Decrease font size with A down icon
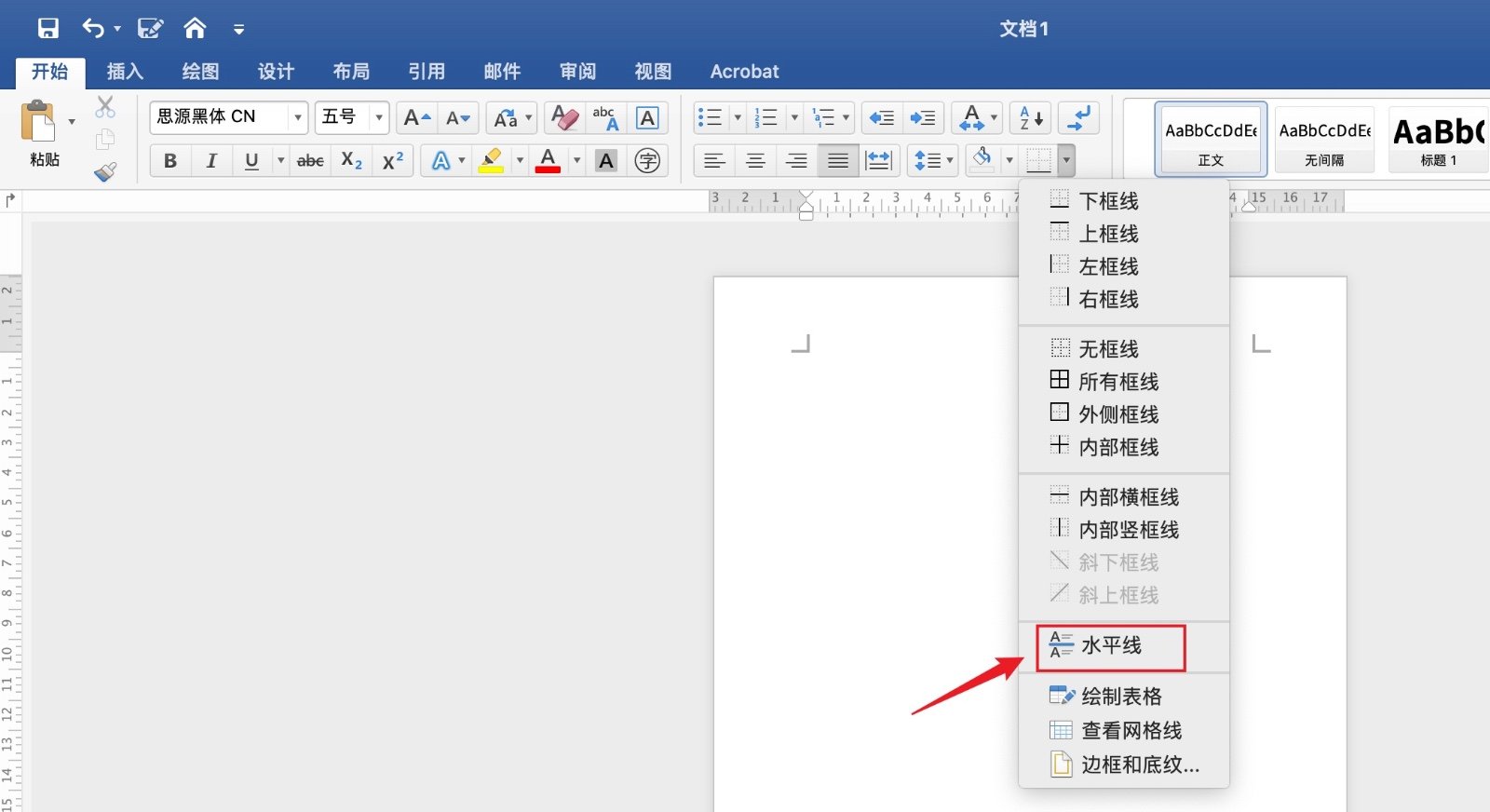This screenshot has width=1490, height=812. click(458, 117)
